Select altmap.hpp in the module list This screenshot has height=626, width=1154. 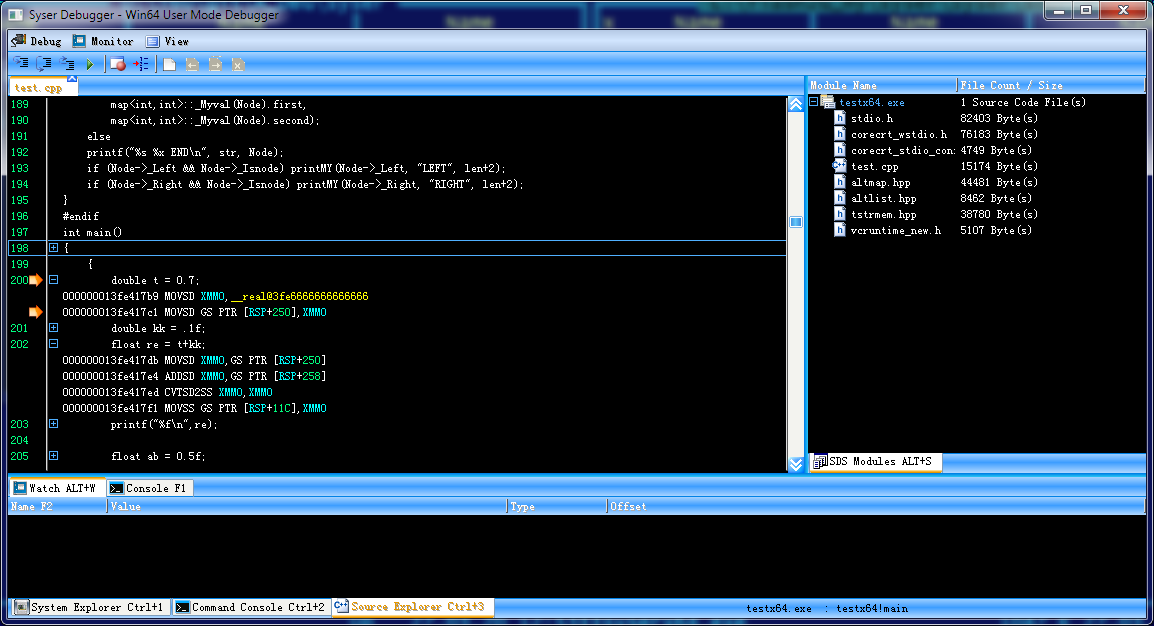(880, 182)
